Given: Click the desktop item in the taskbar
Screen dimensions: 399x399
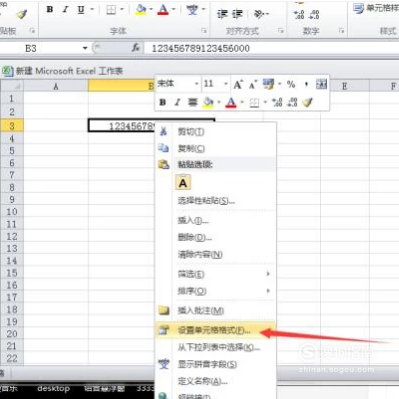Looking at the screenshot, I should pyautogui.click(x=53, y=389).
